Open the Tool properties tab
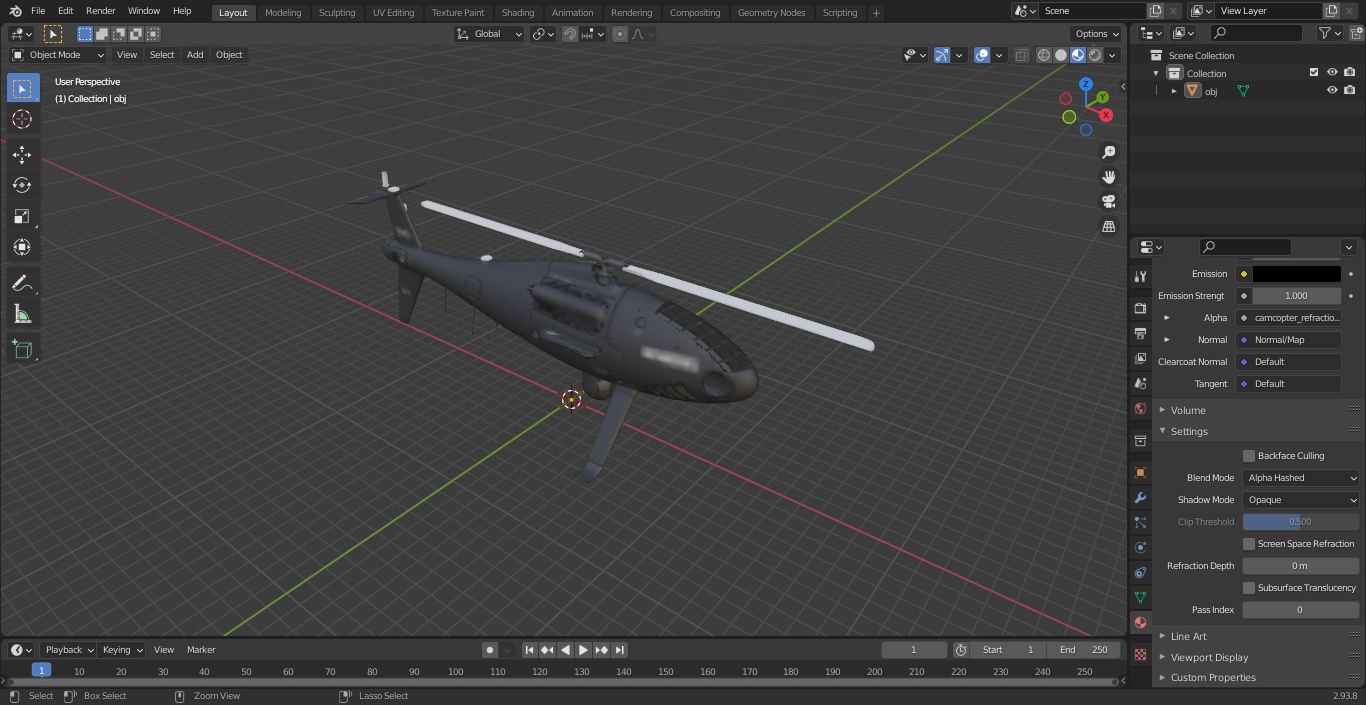The width and height of the screenshot is (1366, 705). (x=1140, y=277)
